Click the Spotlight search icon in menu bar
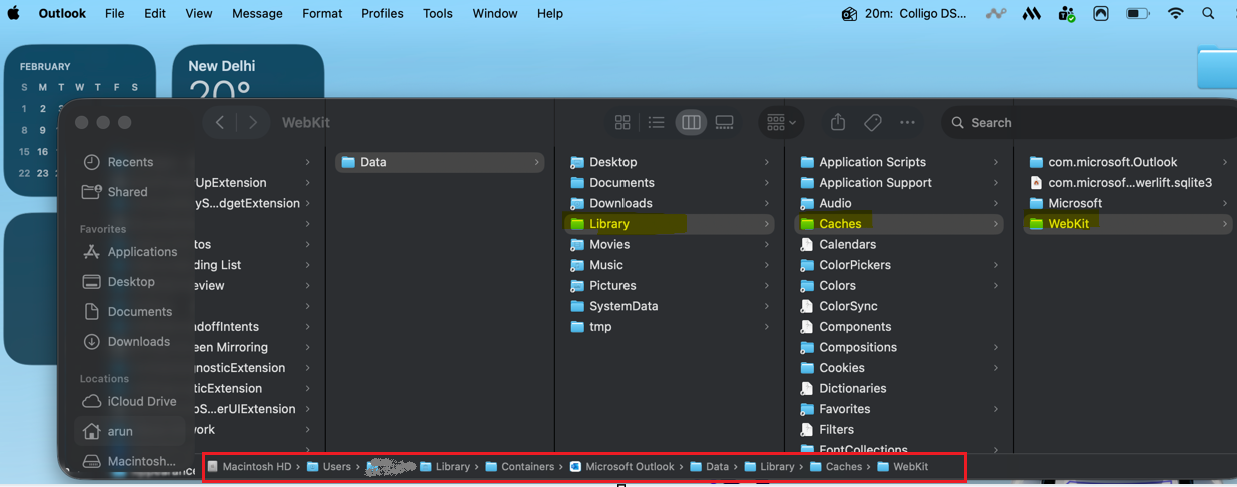This screenshot has width=1237, height=487. tap(1208, 13)
